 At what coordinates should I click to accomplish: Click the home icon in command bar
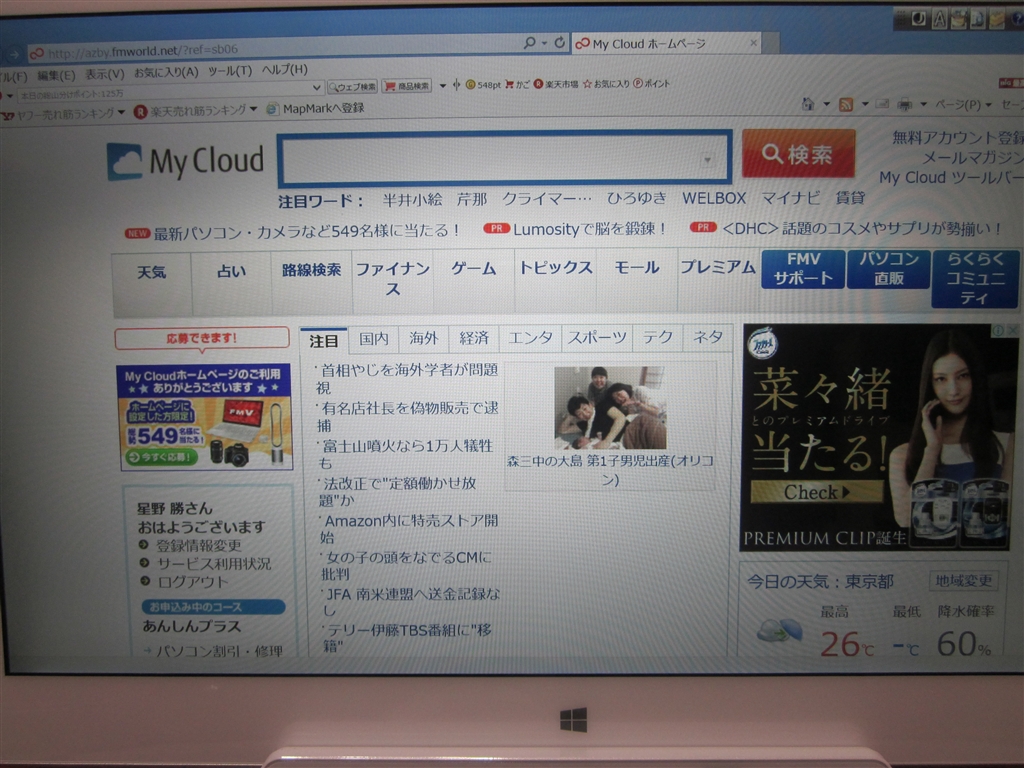pos(808,104)
